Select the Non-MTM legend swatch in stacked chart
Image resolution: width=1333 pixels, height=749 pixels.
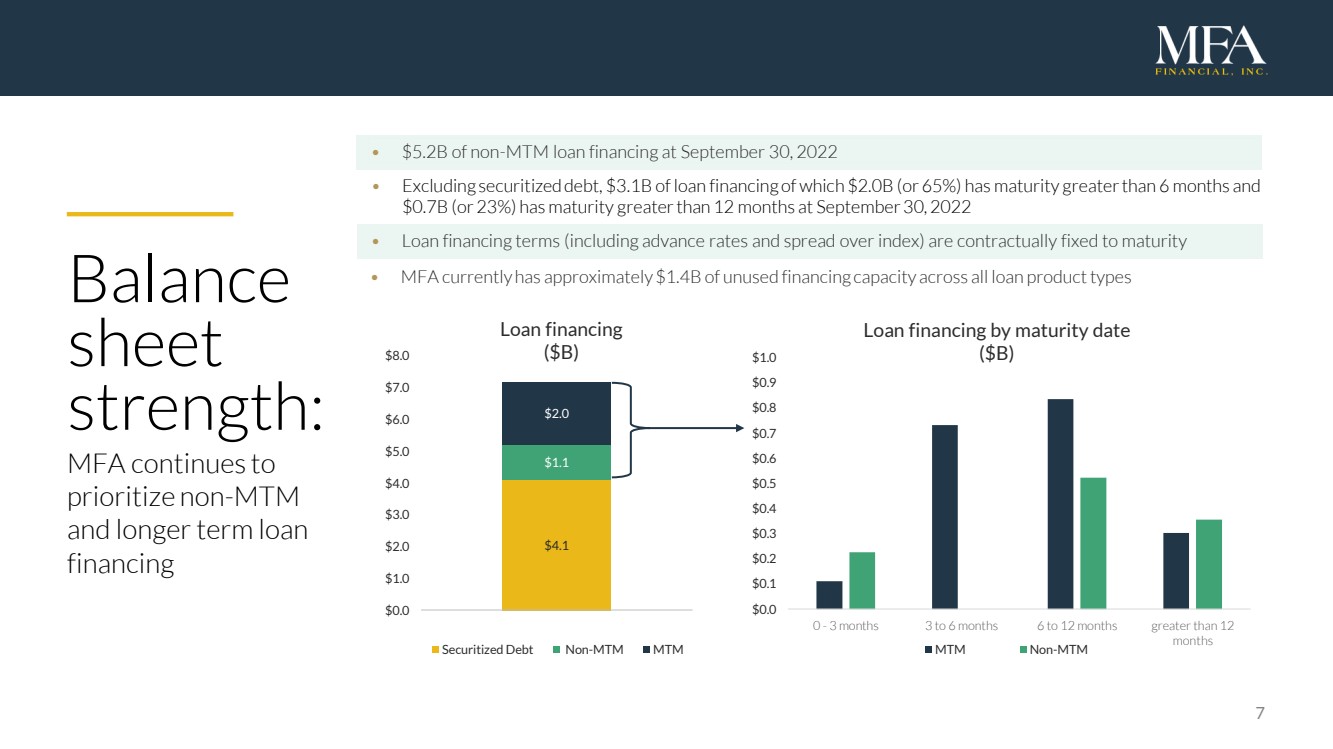[x=556, y=650]
